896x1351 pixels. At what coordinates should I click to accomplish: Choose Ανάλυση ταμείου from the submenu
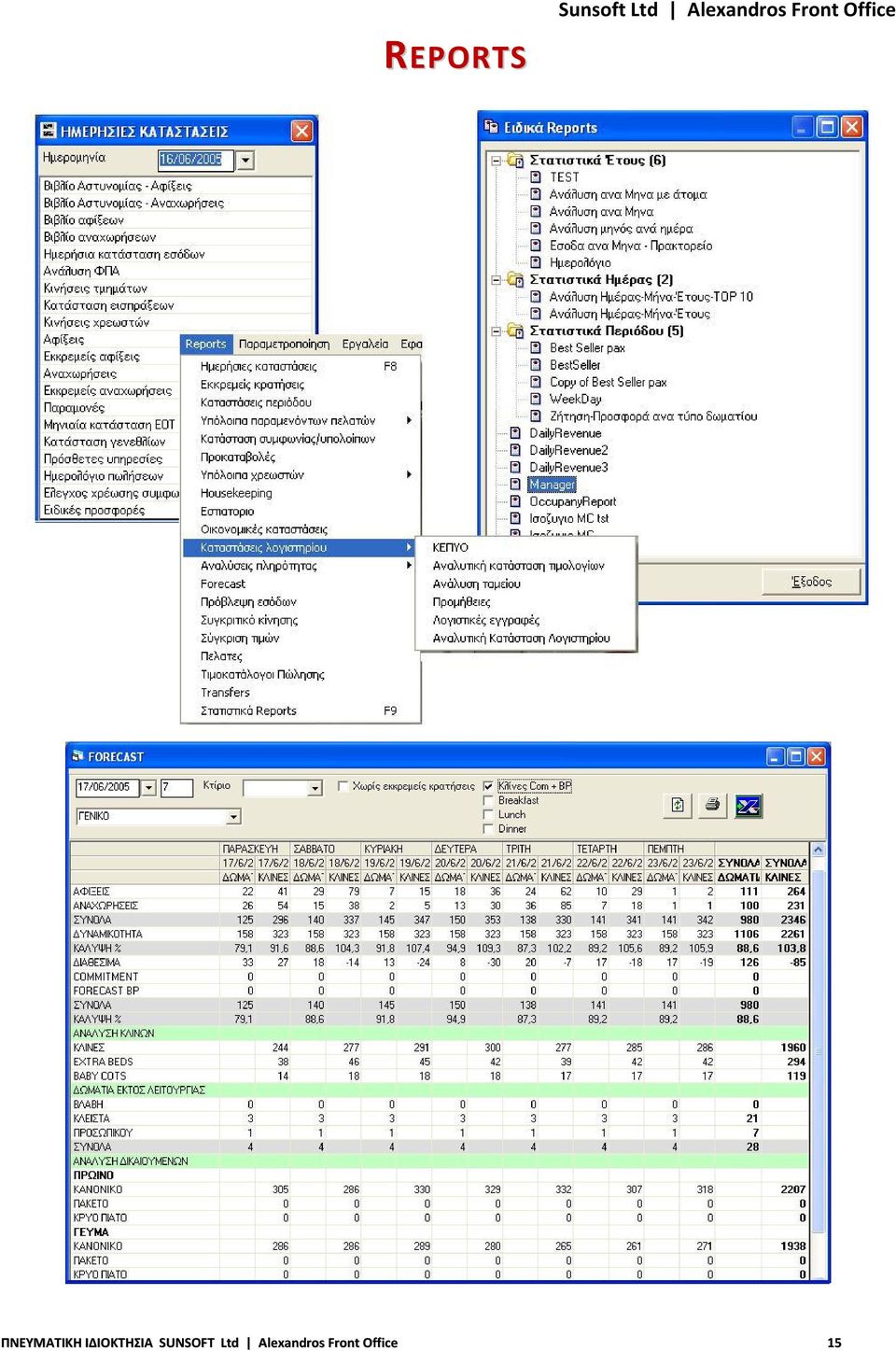[526, 584]
